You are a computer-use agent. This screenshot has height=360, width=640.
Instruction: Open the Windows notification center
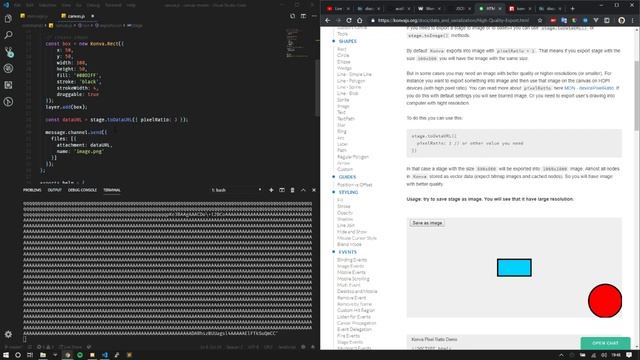coord(629,355)
